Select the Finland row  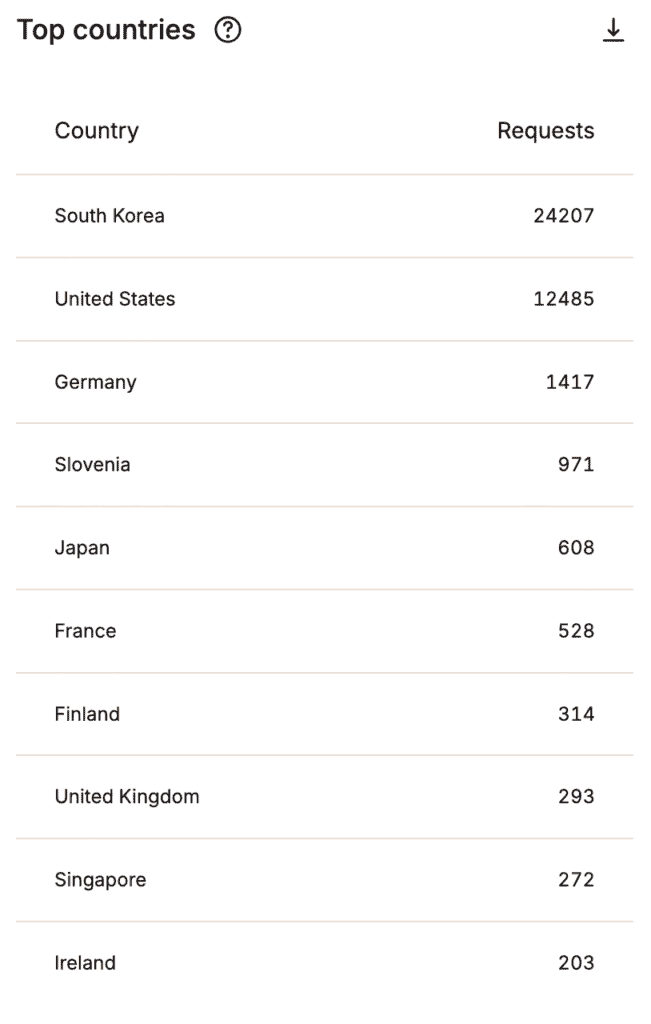tap(325, 714)
